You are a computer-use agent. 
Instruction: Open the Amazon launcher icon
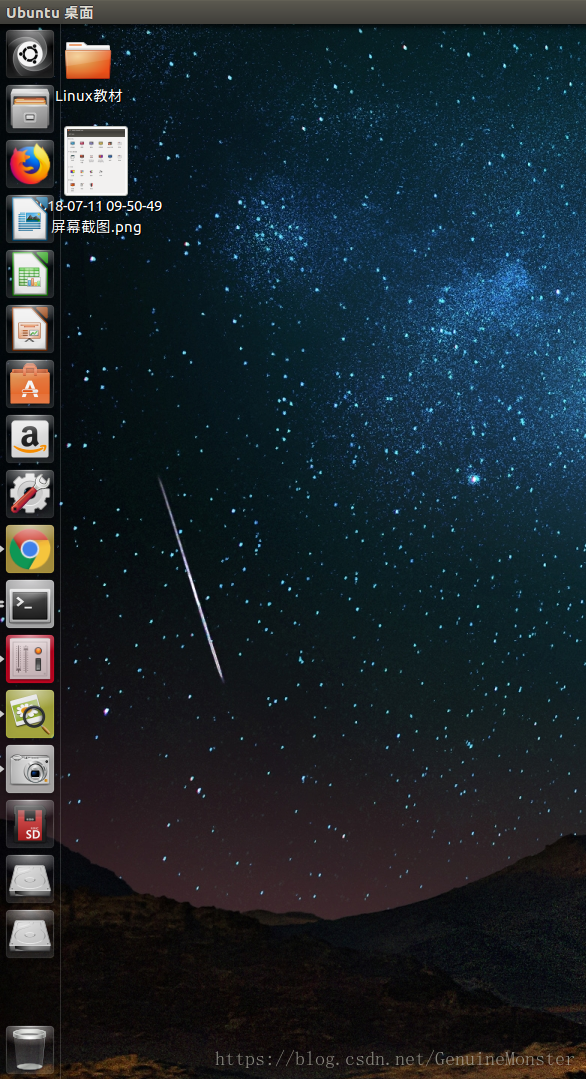point(30,438)
